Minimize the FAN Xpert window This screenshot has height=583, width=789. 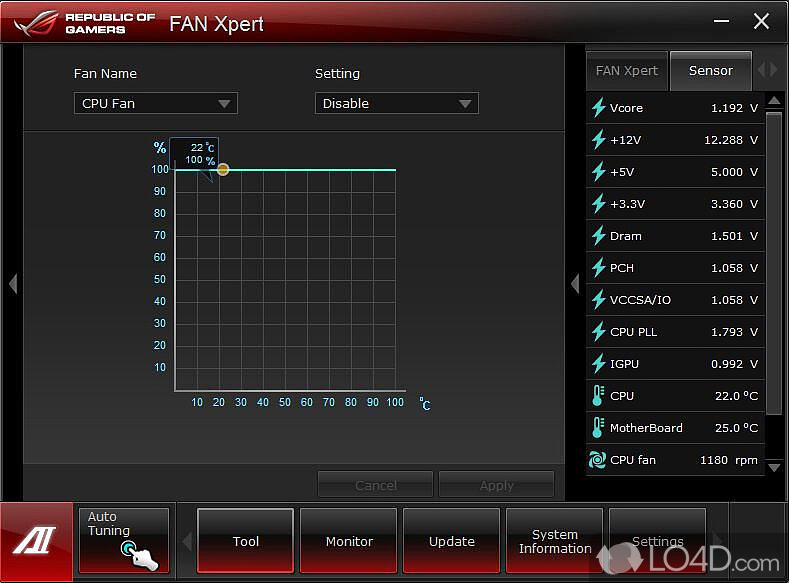click(721, 21)
